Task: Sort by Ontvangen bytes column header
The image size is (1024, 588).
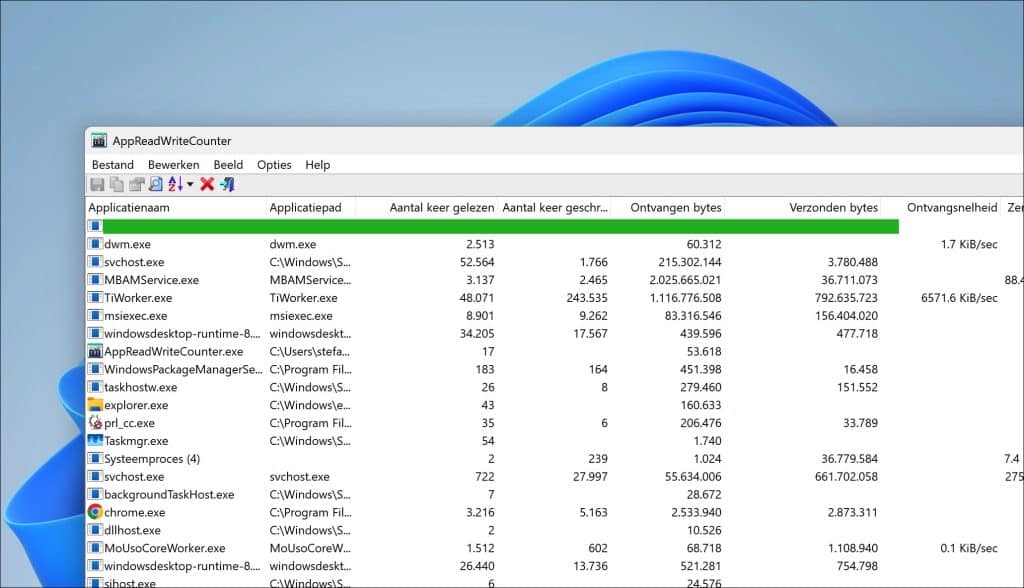Action: pyautogui.click(x=668, y=208)
